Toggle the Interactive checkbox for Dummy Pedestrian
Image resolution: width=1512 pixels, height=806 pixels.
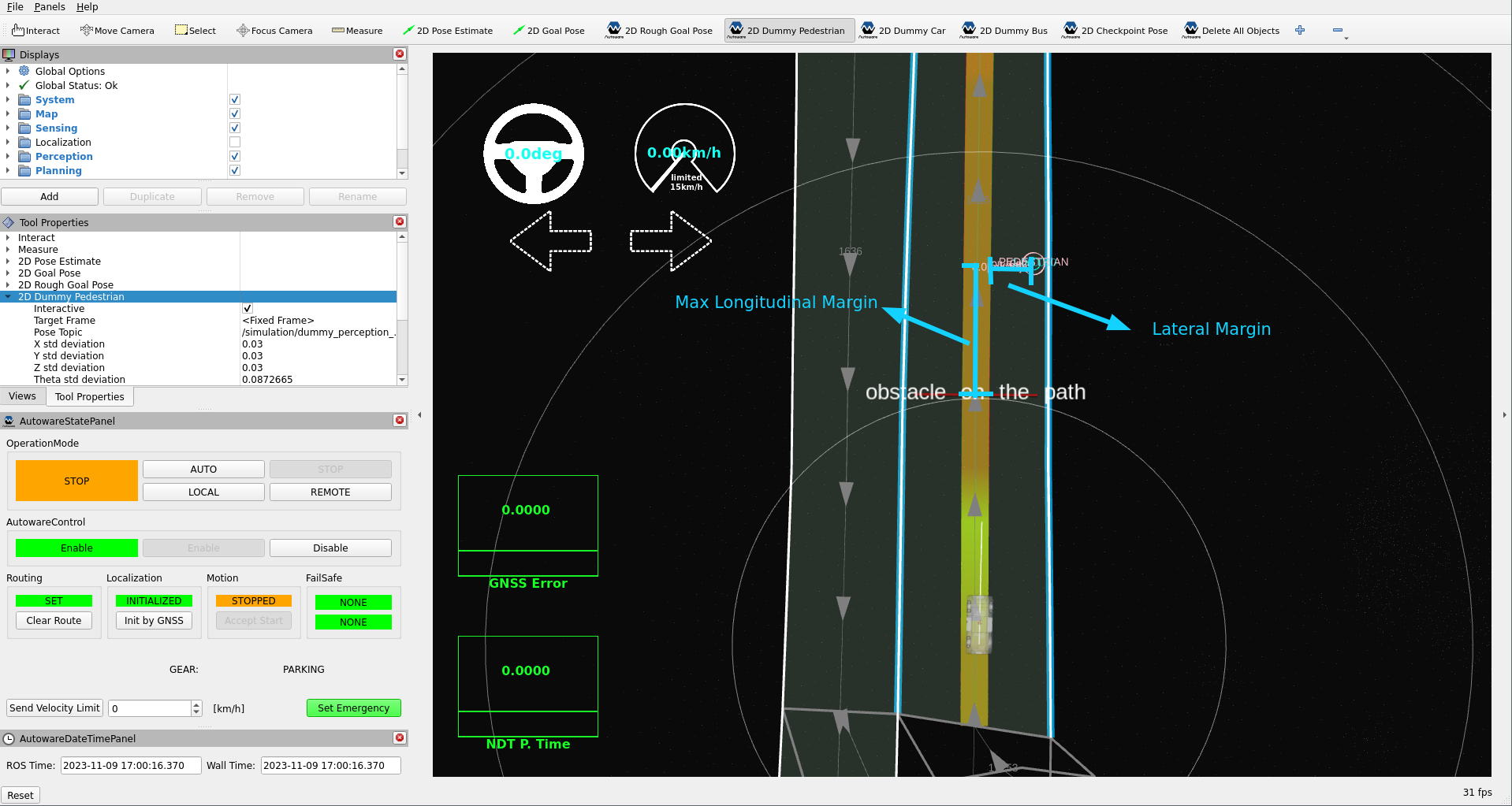pyautogui.click(x=248, y=309)
